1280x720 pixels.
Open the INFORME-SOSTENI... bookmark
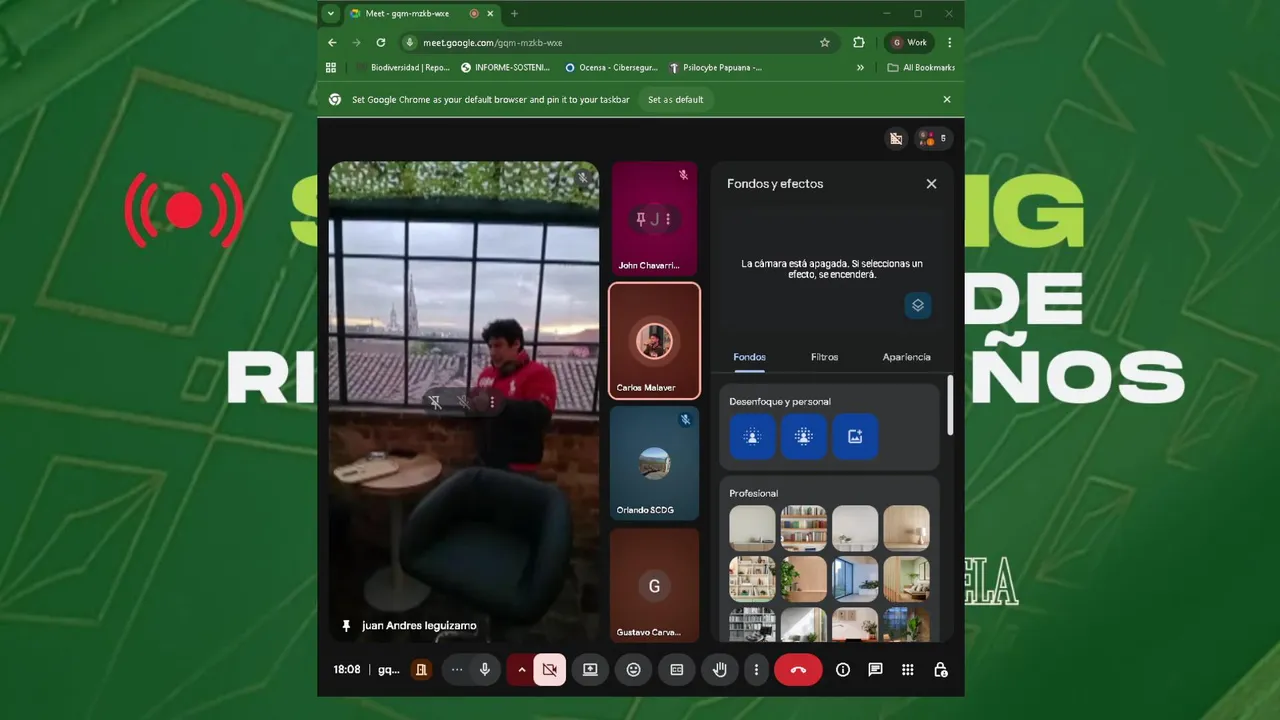pos(506,68)
